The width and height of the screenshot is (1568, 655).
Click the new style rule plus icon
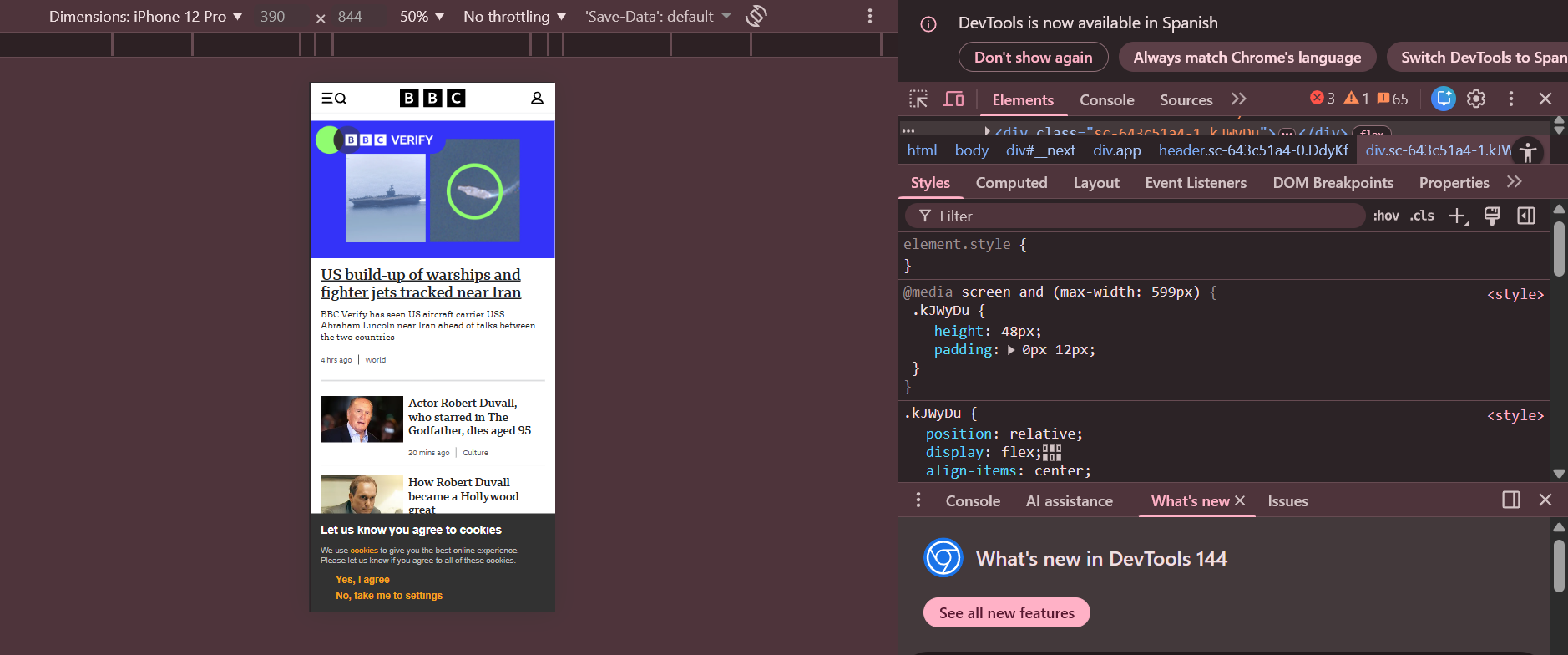click(1458, 216)
